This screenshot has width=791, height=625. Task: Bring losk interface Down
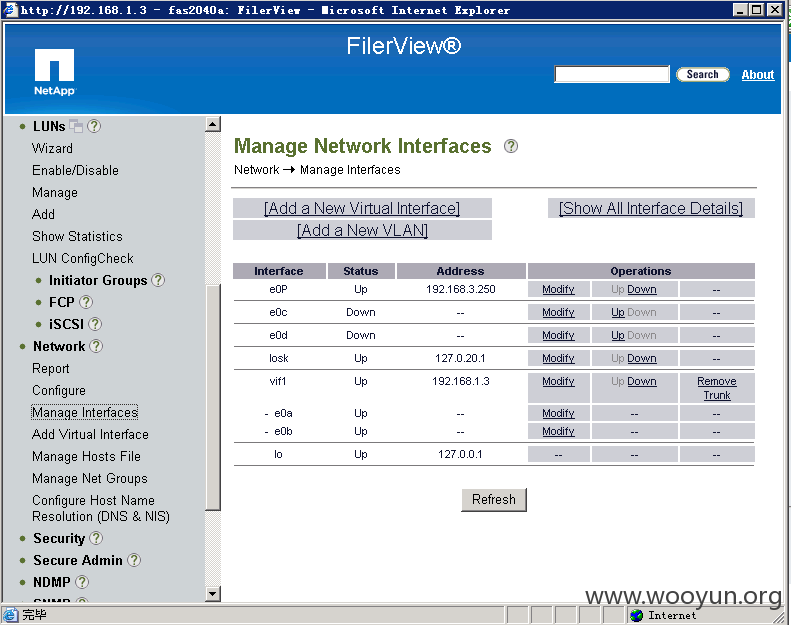point(642,359)
